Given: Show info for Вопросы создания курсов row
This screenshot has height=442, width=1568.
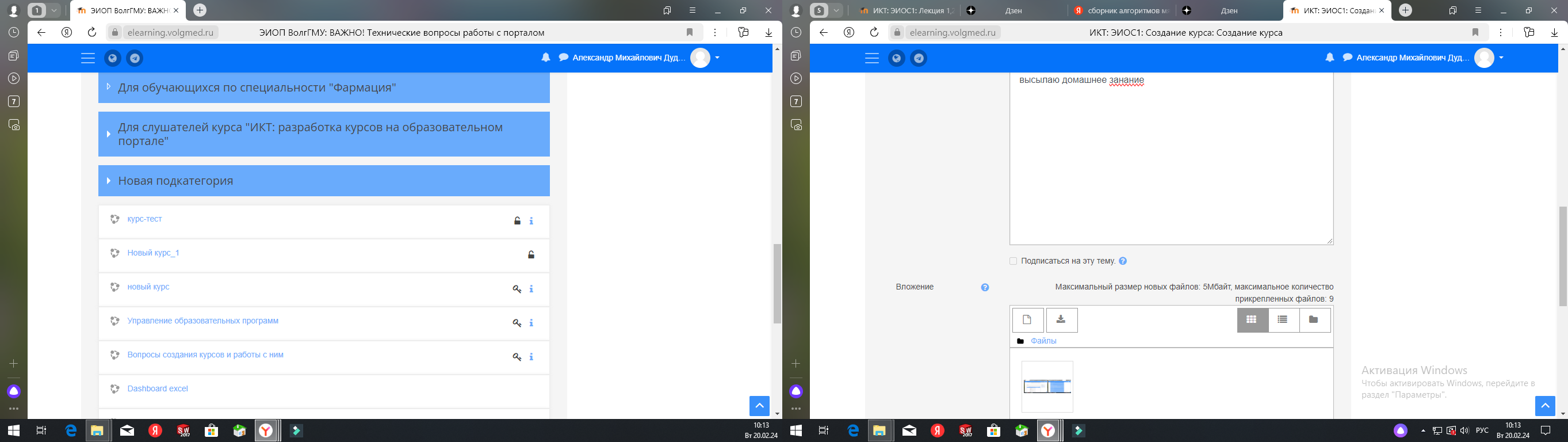Looking at the screenshot, I should click(x=531, y=357).
